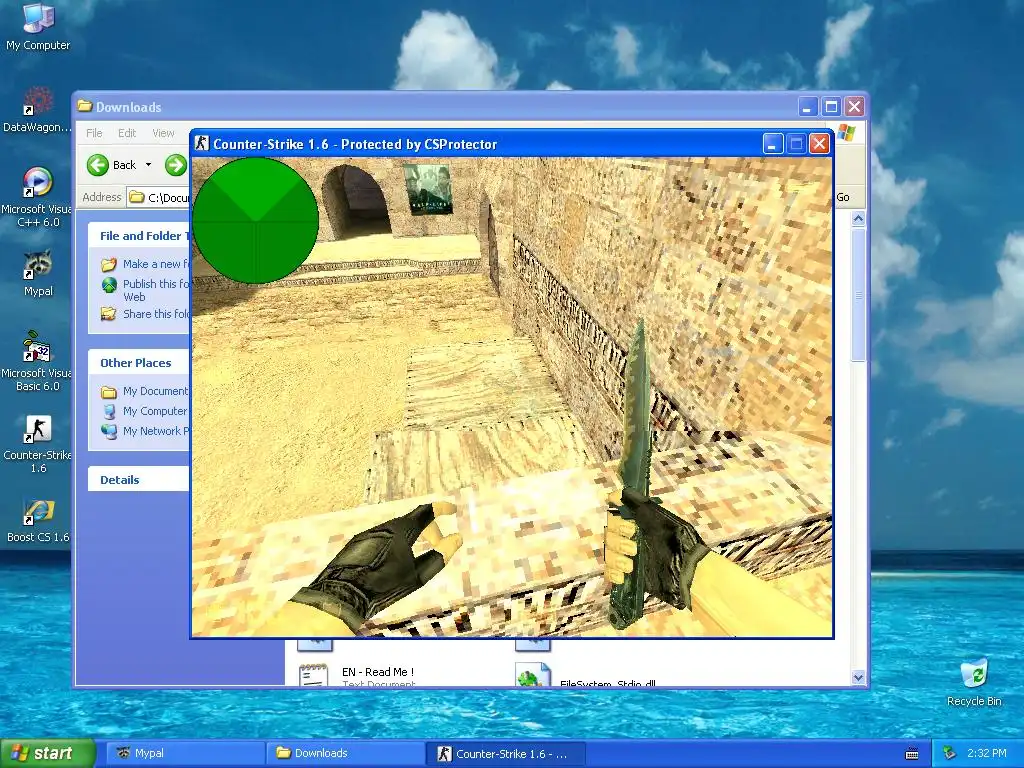Open the Edit menu in Downloads window

pos(127,133)
